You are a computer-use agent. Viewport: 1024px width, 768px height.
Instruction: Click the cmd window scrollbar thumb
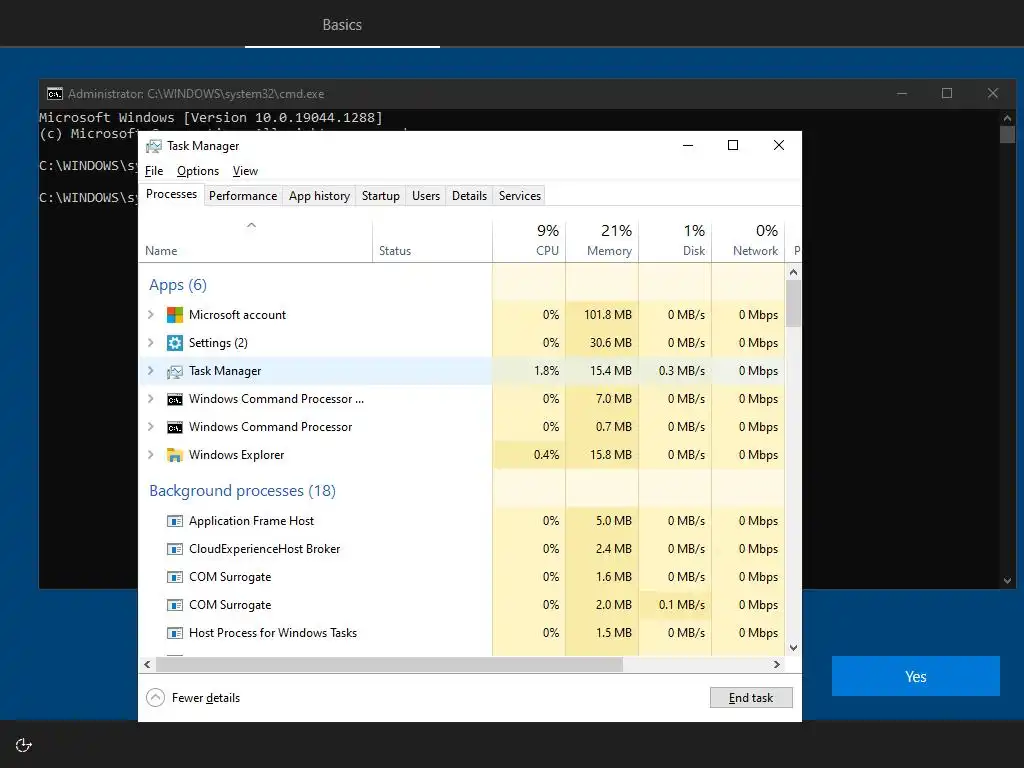pos(1007,135)
